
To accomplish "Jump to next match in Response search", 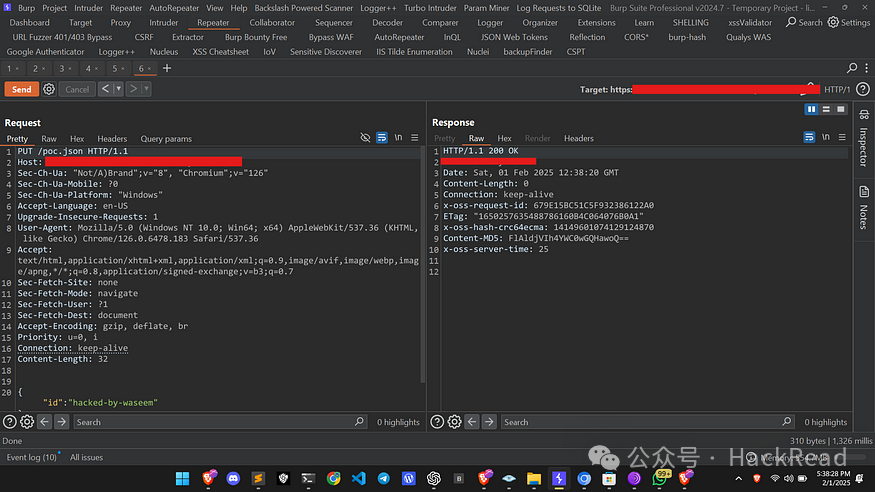I will click(x=489, y=422).
